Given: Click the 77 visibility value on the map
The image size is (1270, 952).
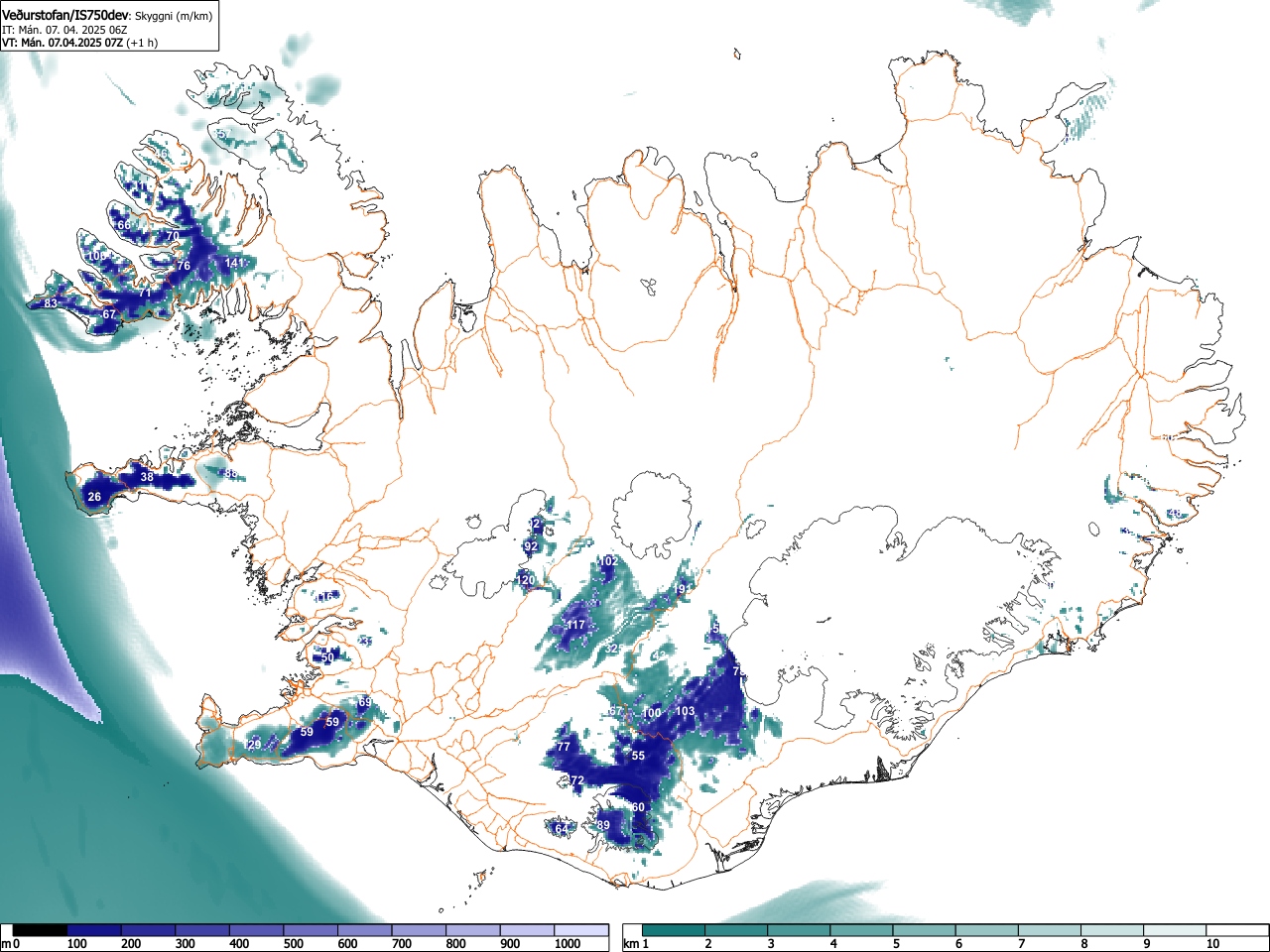Looking at the screenshot, I should [x=564, y=747].
